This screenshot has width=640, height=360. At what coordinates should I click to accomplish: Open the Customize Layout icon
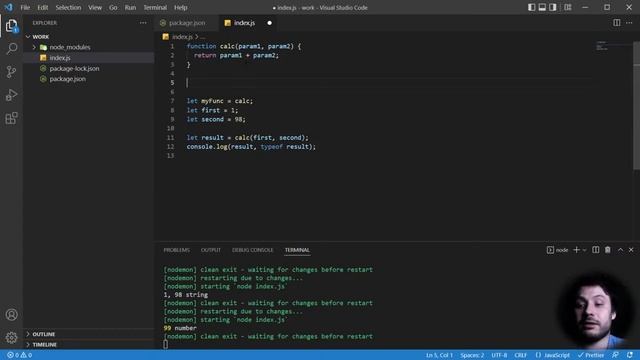coord(568,7)
